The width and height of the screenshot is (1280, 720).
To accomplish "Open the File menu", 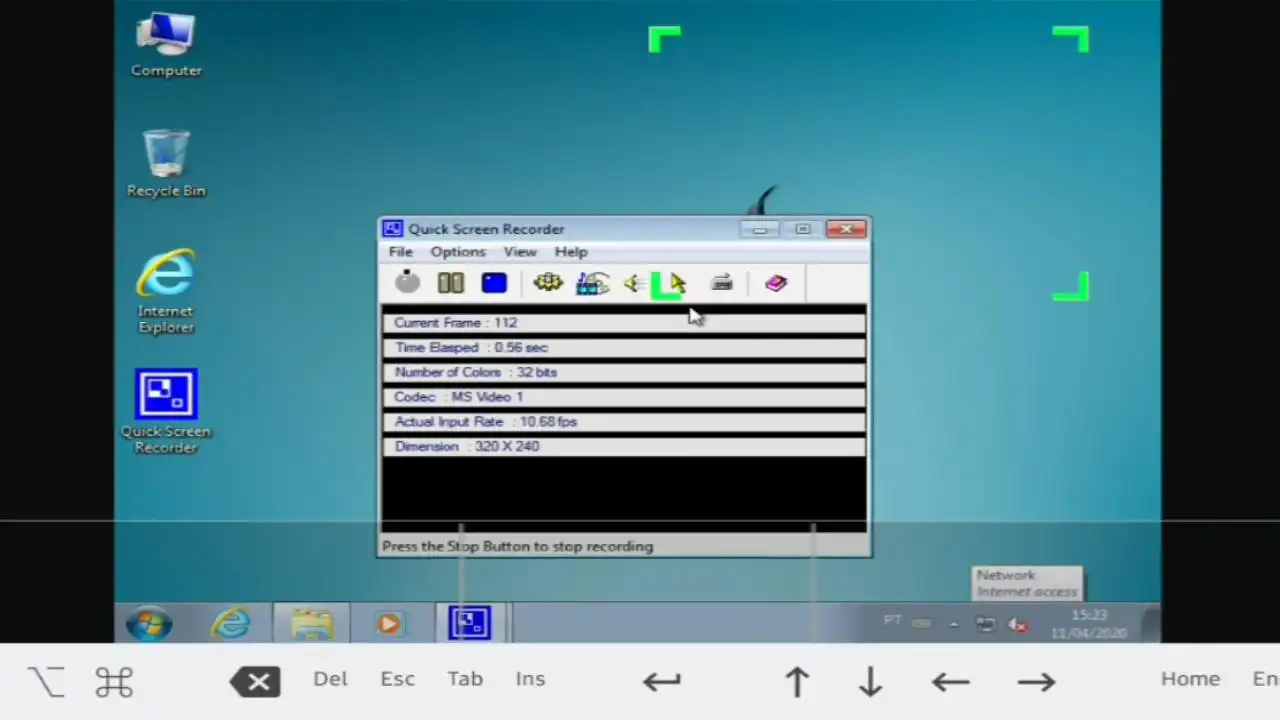I will pyautogui.click(x=400, y=252).
